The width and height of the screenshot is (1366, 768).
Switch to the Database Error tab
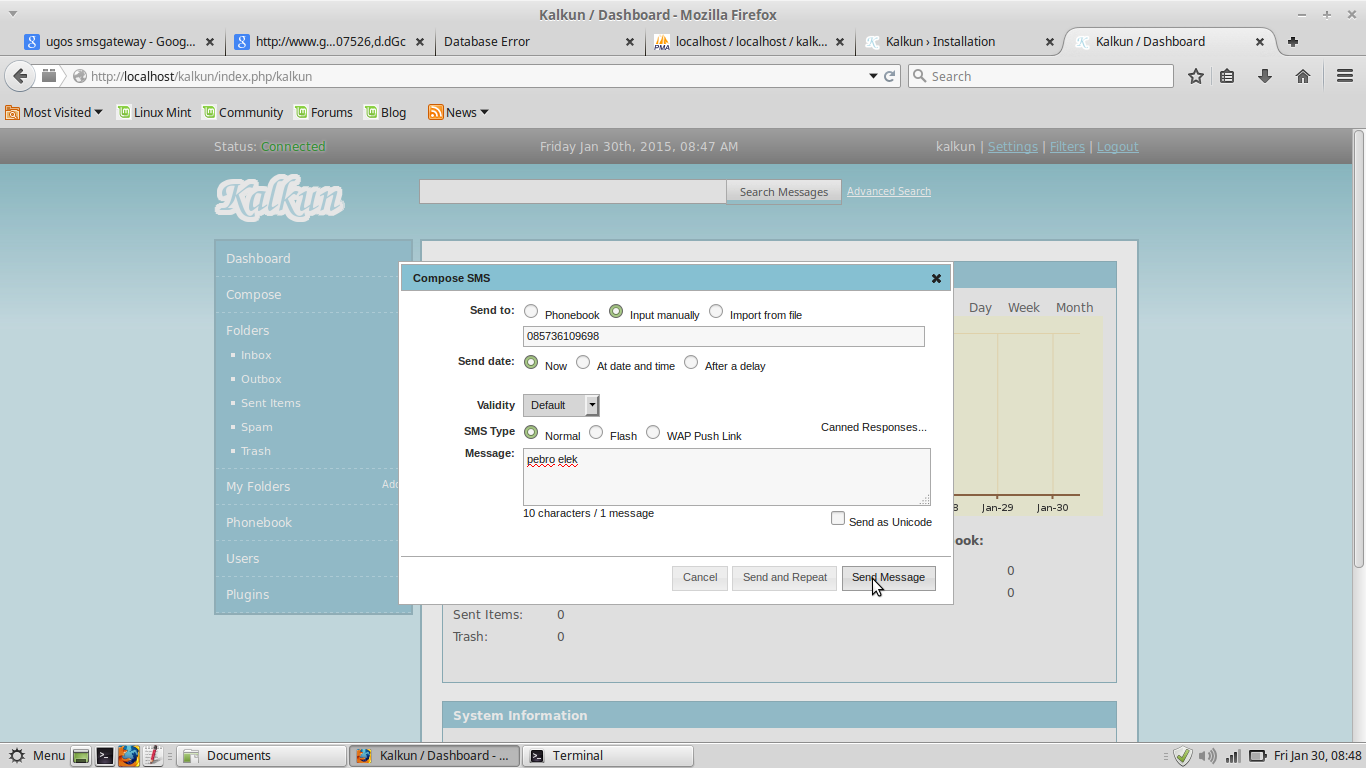(540, 42)
